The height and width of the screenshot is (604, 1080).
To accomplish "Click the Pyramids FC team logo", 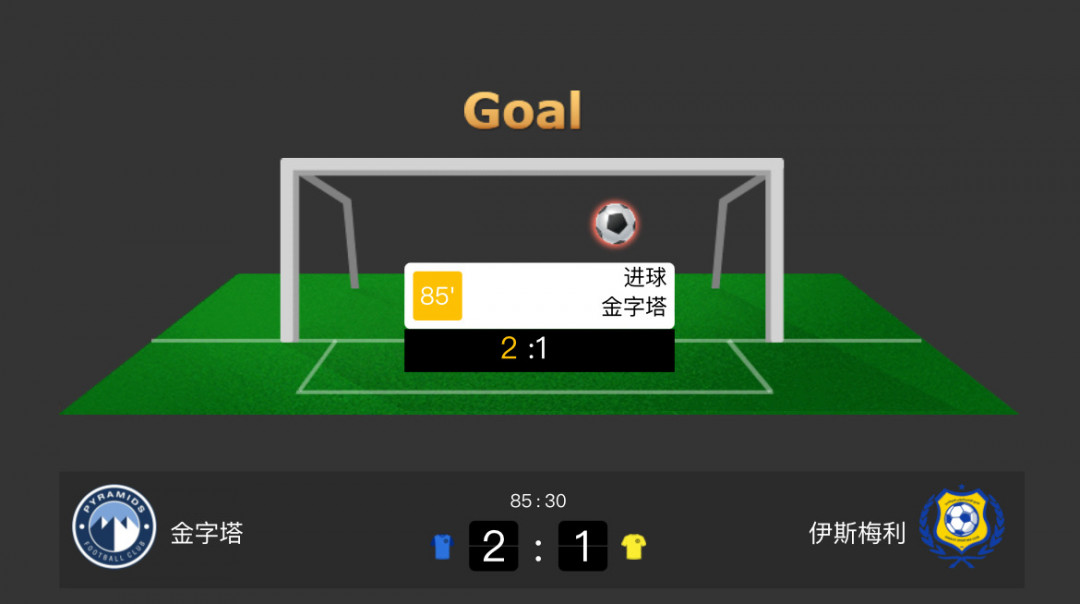I will (114, 527).
